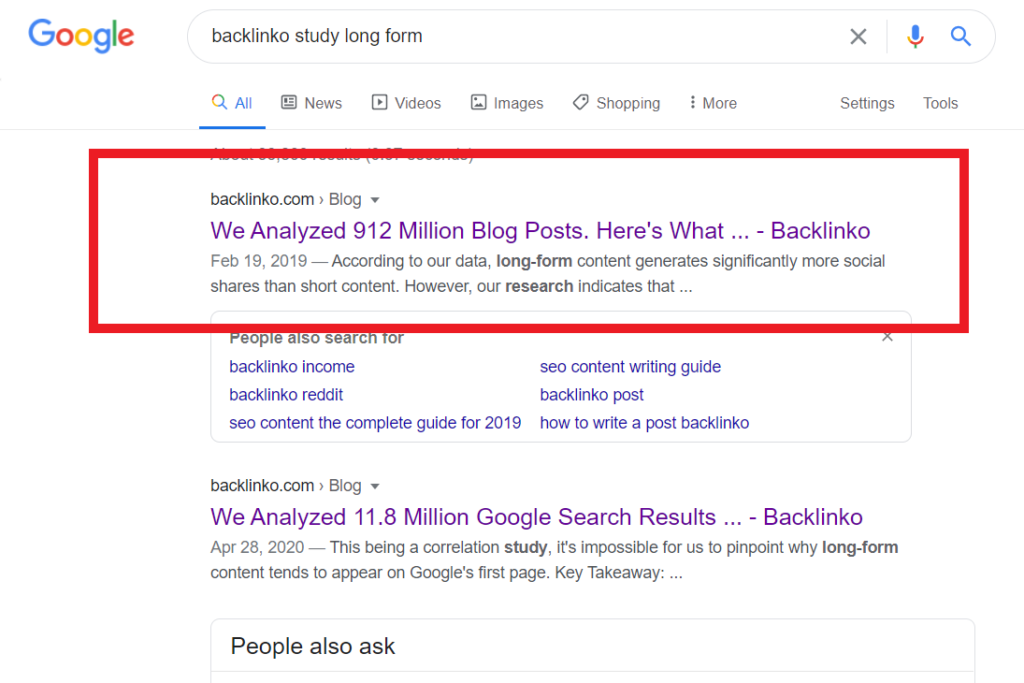The height and width of the screenshot is (683, 1024).
Task: Click the seo content writing guide suggestion
Action: point(630,367)
